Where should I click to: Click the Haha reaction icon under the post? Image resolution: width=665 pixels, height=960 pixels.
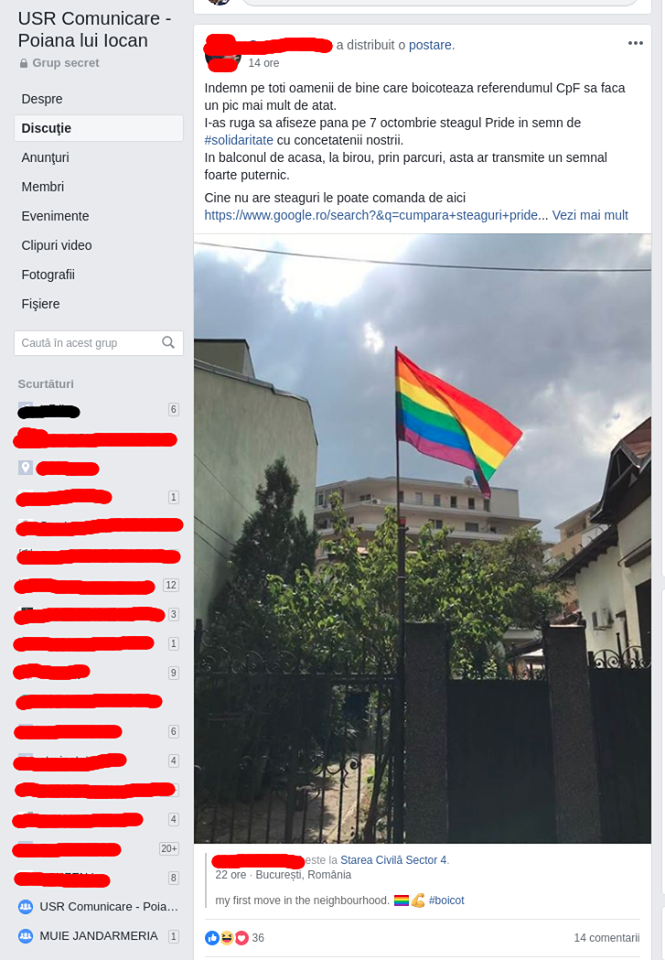227,937
